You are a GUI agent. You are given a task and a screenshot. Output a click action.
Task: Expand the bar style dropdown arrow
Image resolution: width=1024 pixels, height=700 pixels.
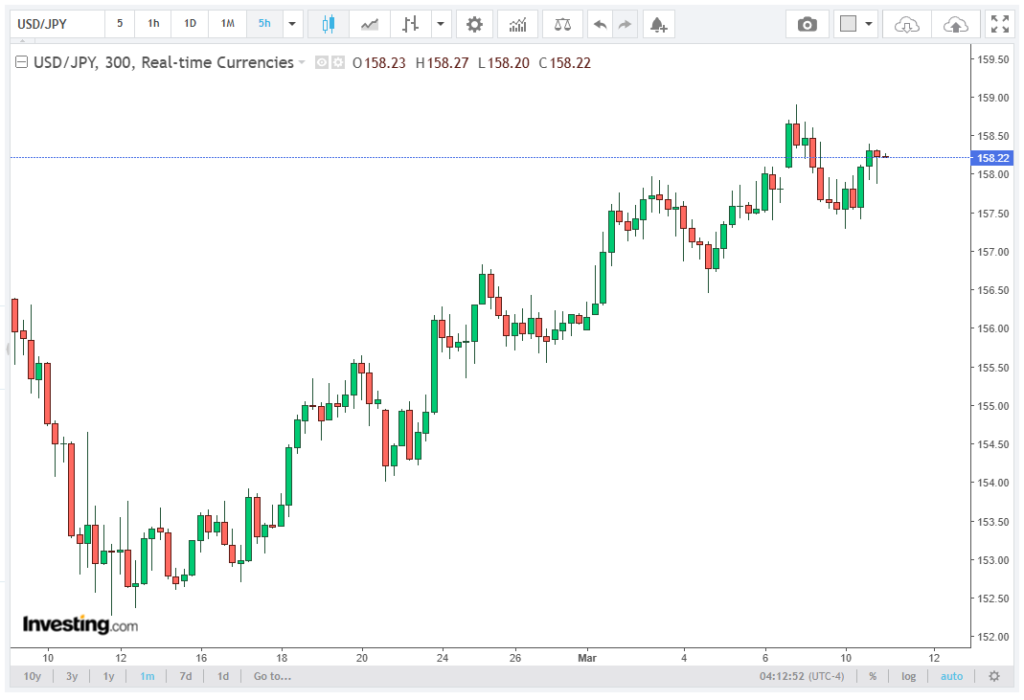tap(438, 24)
